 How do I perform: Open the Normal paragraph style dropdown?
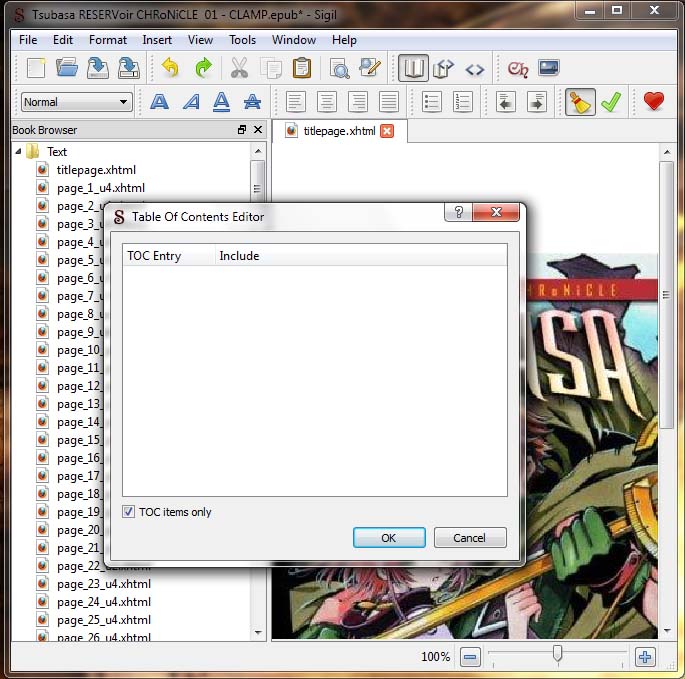[76, 102]
